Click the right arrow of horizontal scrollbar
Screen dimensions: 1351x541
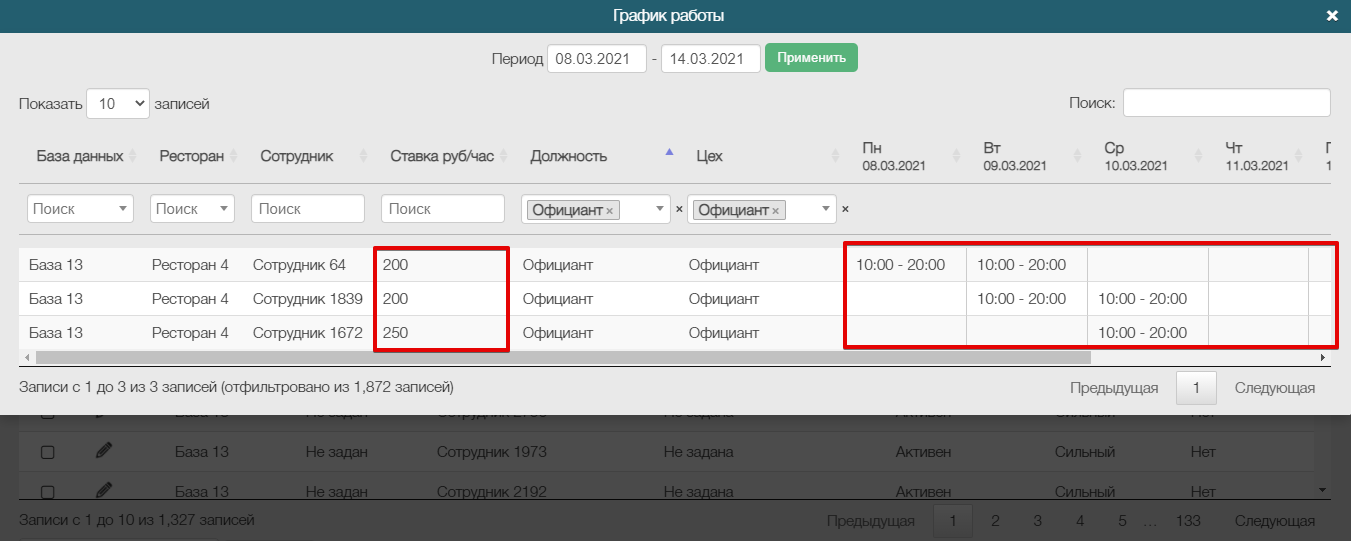tap(1323, 357)
